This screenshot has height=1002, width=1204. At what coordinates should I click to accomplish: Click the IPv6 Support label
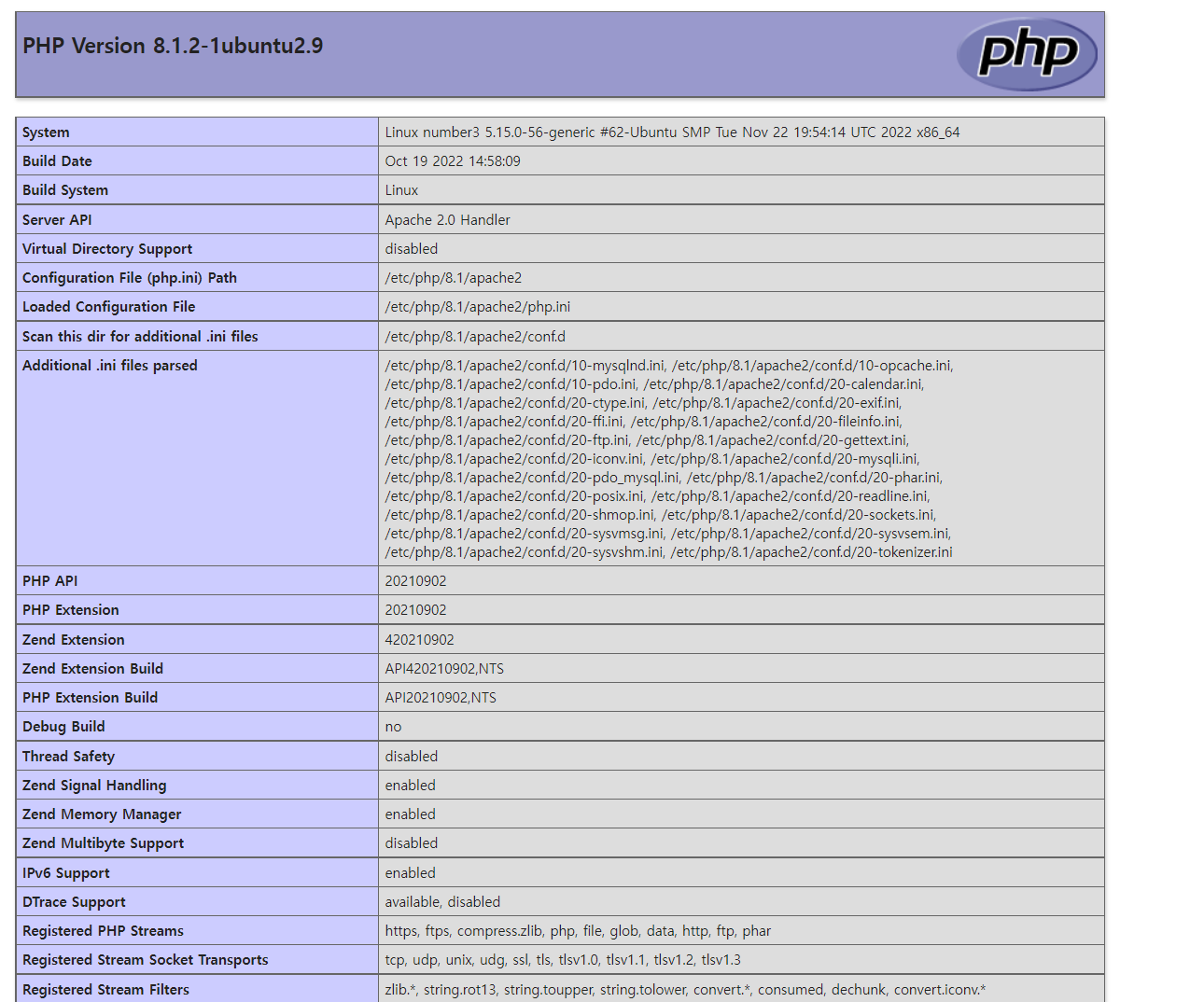click(66, 873)
